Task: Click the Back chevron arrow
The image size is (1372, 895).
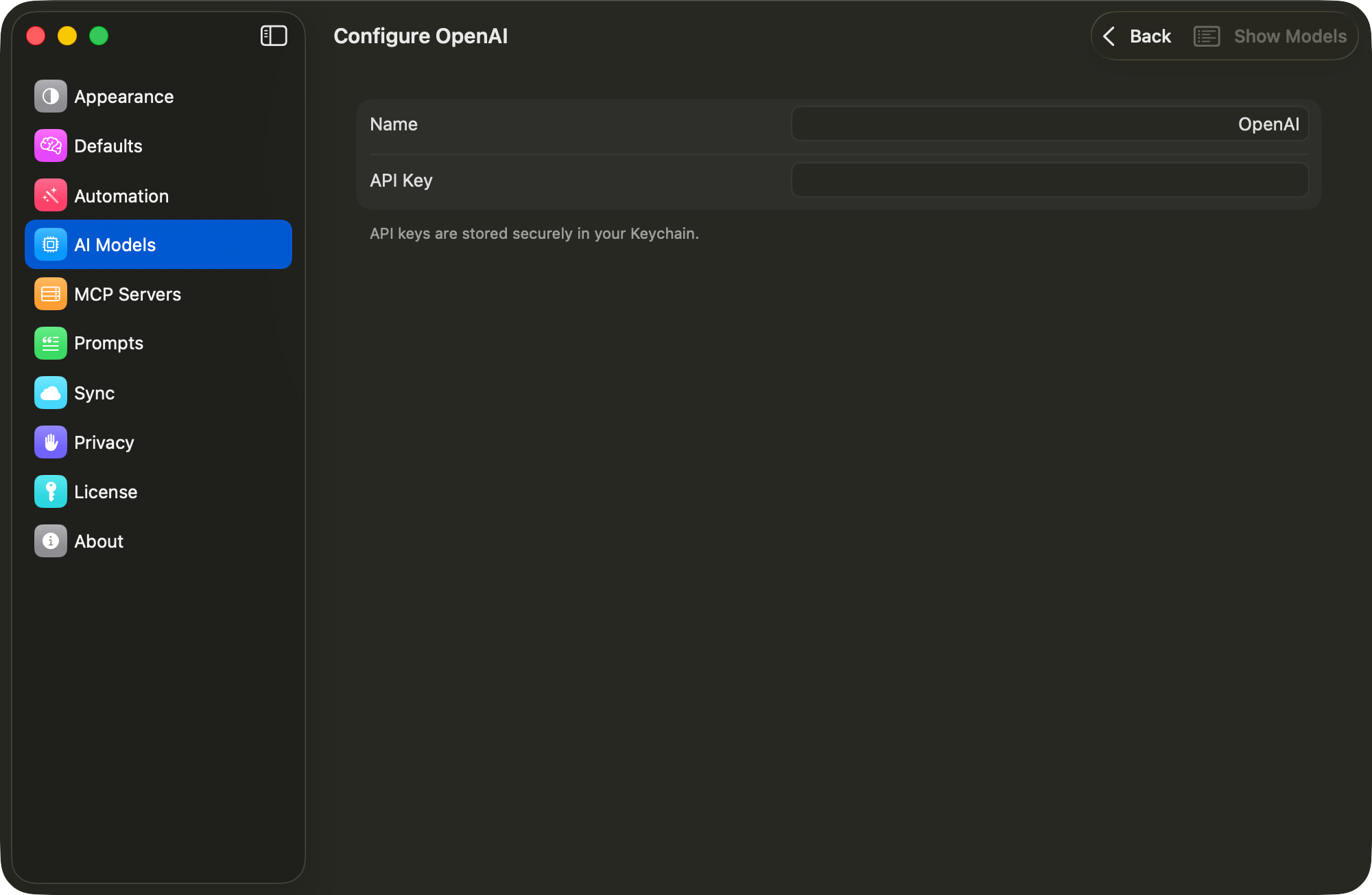Action: [1109, 36]
